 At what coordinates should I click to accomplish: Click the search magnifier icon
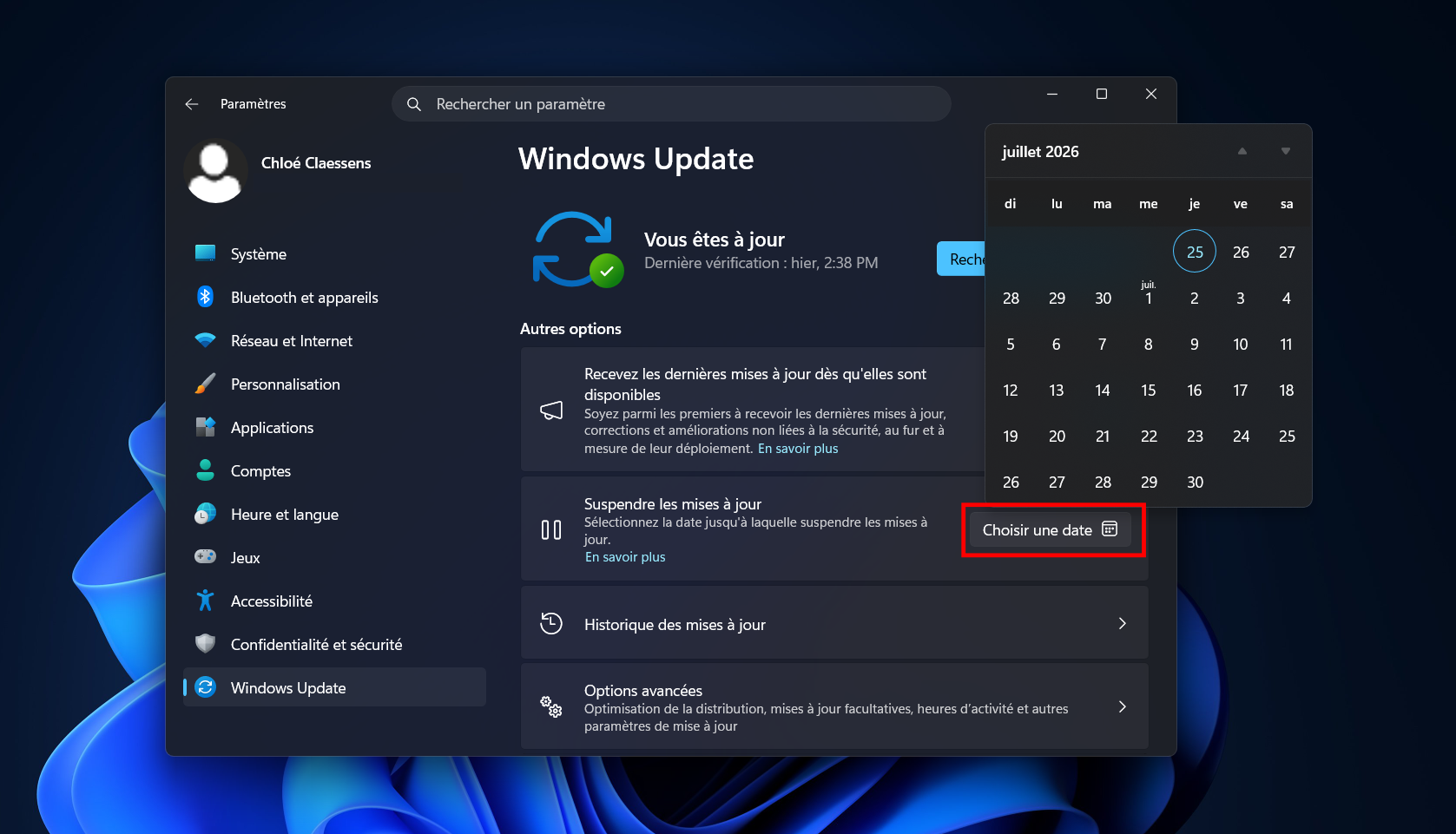(414, 104)
